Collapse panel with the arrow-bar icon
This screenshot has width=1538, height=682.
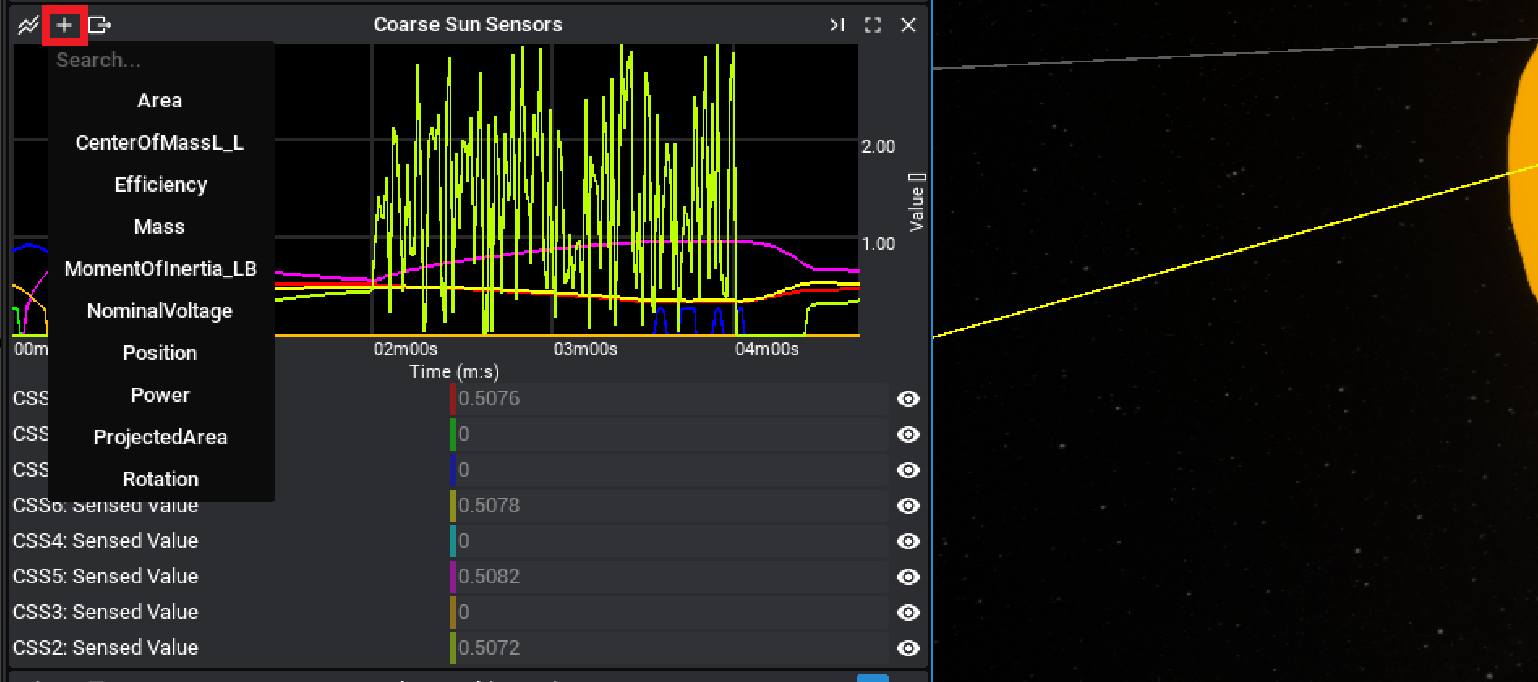(837, 25)
